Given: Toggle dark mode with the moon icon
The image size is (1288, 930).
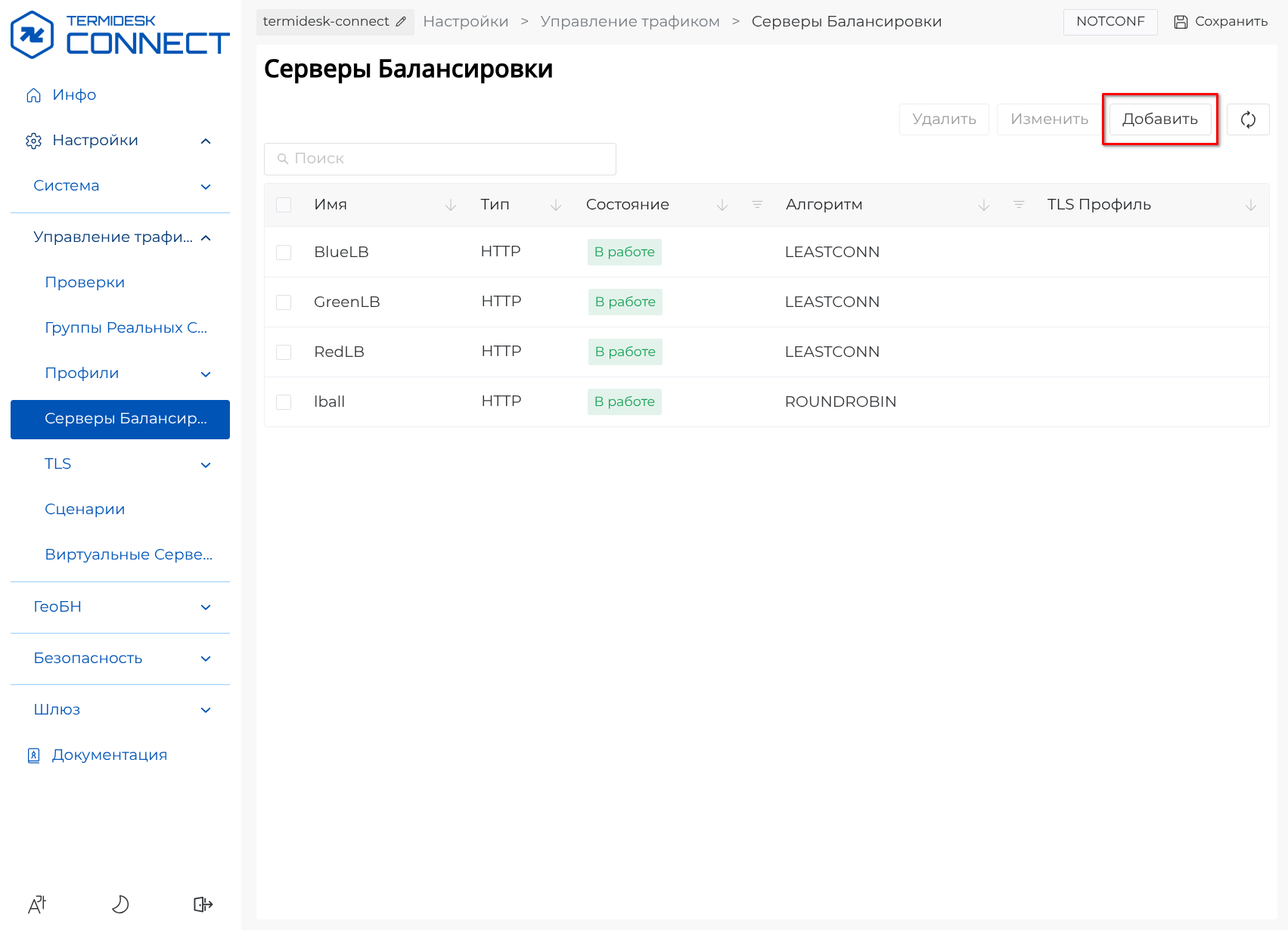Looking at the screenshot, I should point(120,904).
